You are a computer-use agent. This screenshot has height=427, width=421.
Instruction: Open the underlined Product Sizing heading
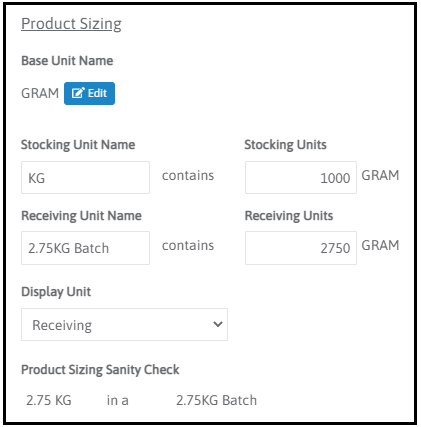coord(71,24)
